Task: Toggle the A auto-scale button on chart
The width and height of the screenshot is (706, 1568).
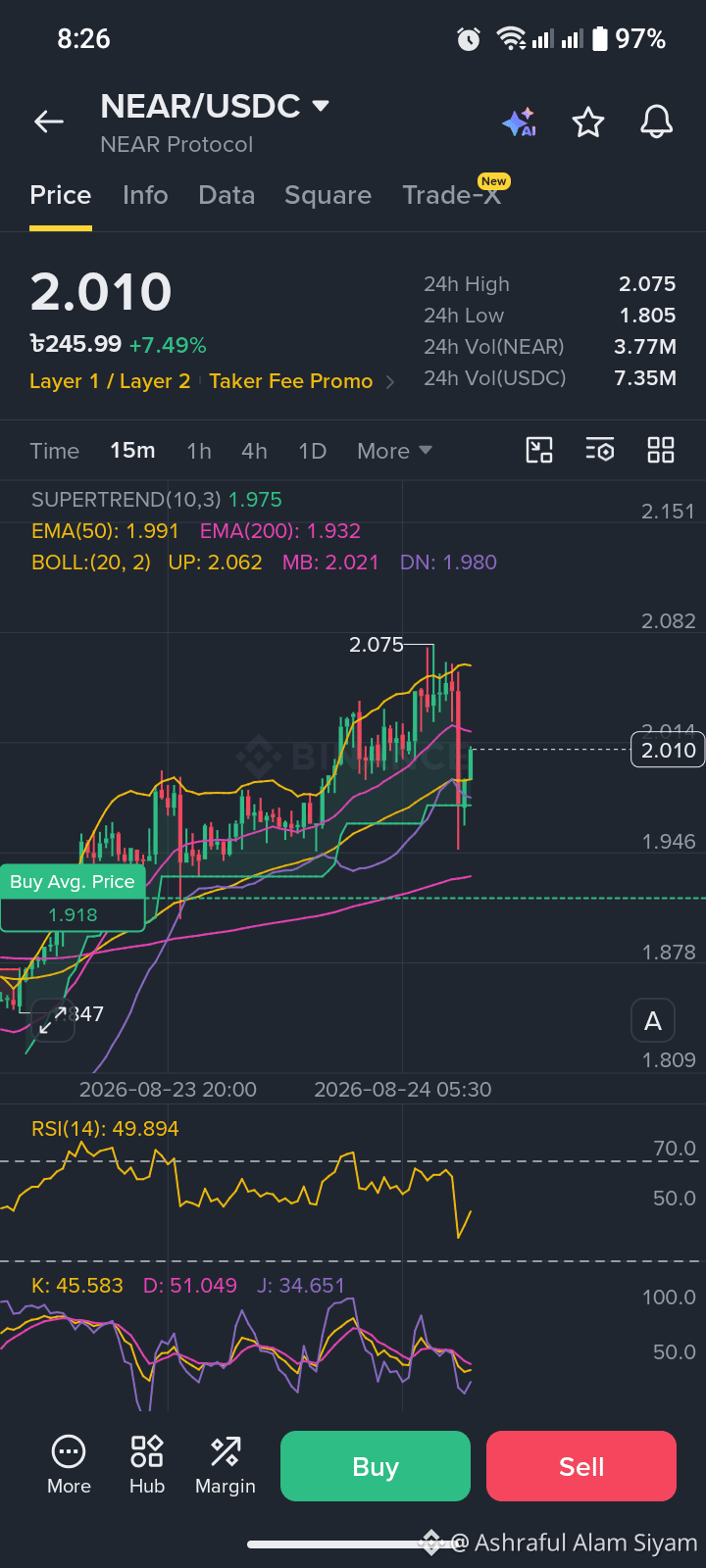Action: (x=653, y=1021)
